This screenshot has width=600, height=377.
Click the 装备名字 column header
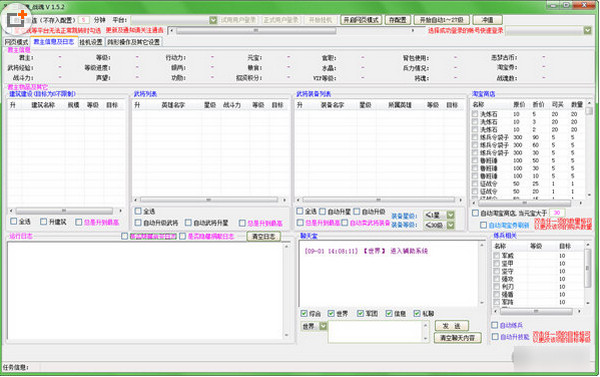[x=333, y=104]
